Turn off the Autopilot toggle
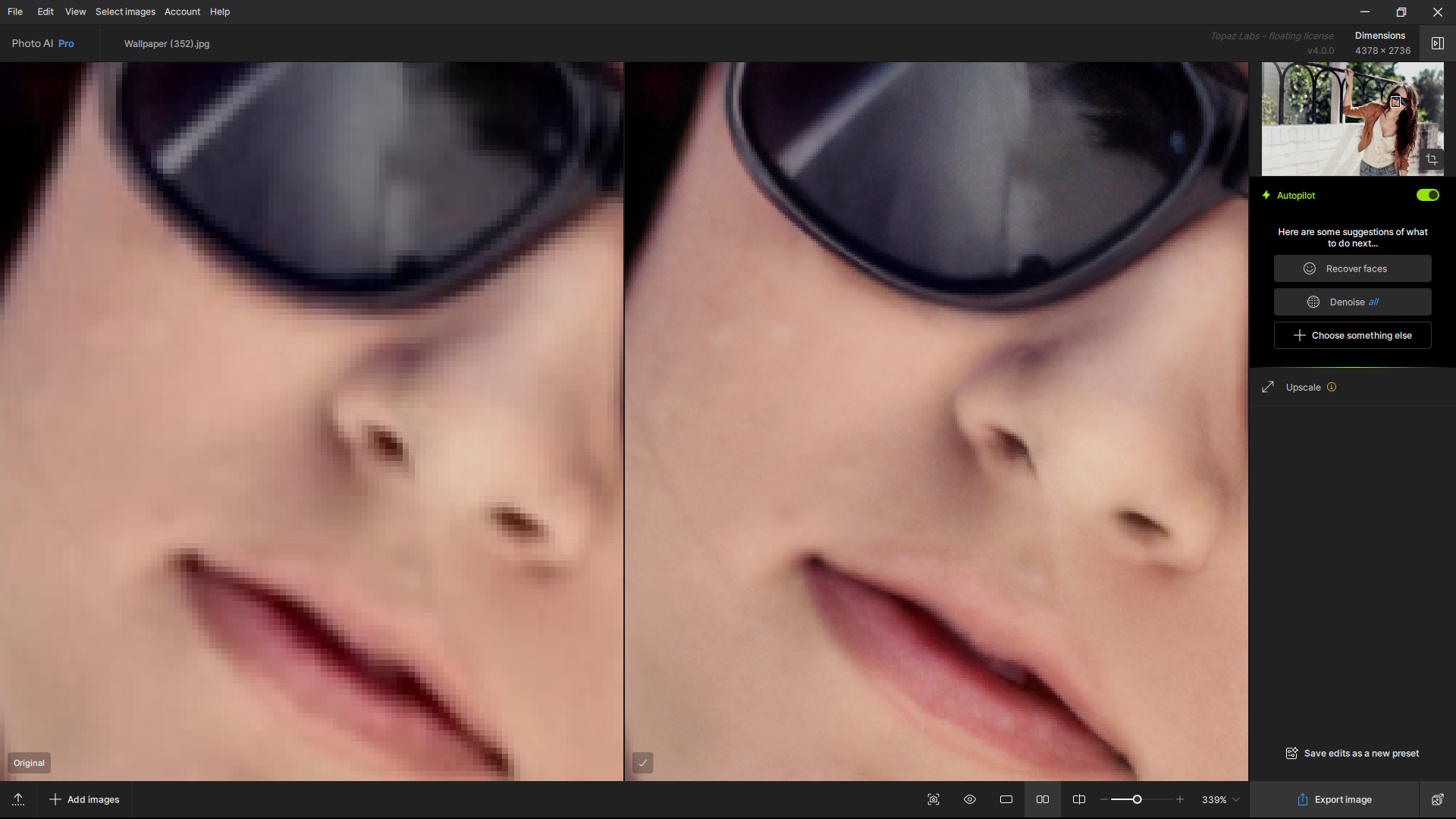This screenshot has width=1456, height=819. tap(1427, 195)
